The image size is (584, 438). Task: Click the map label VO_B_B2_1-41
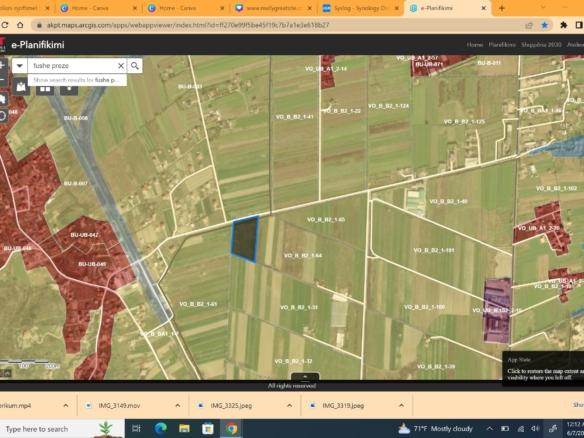click(294, 117)
